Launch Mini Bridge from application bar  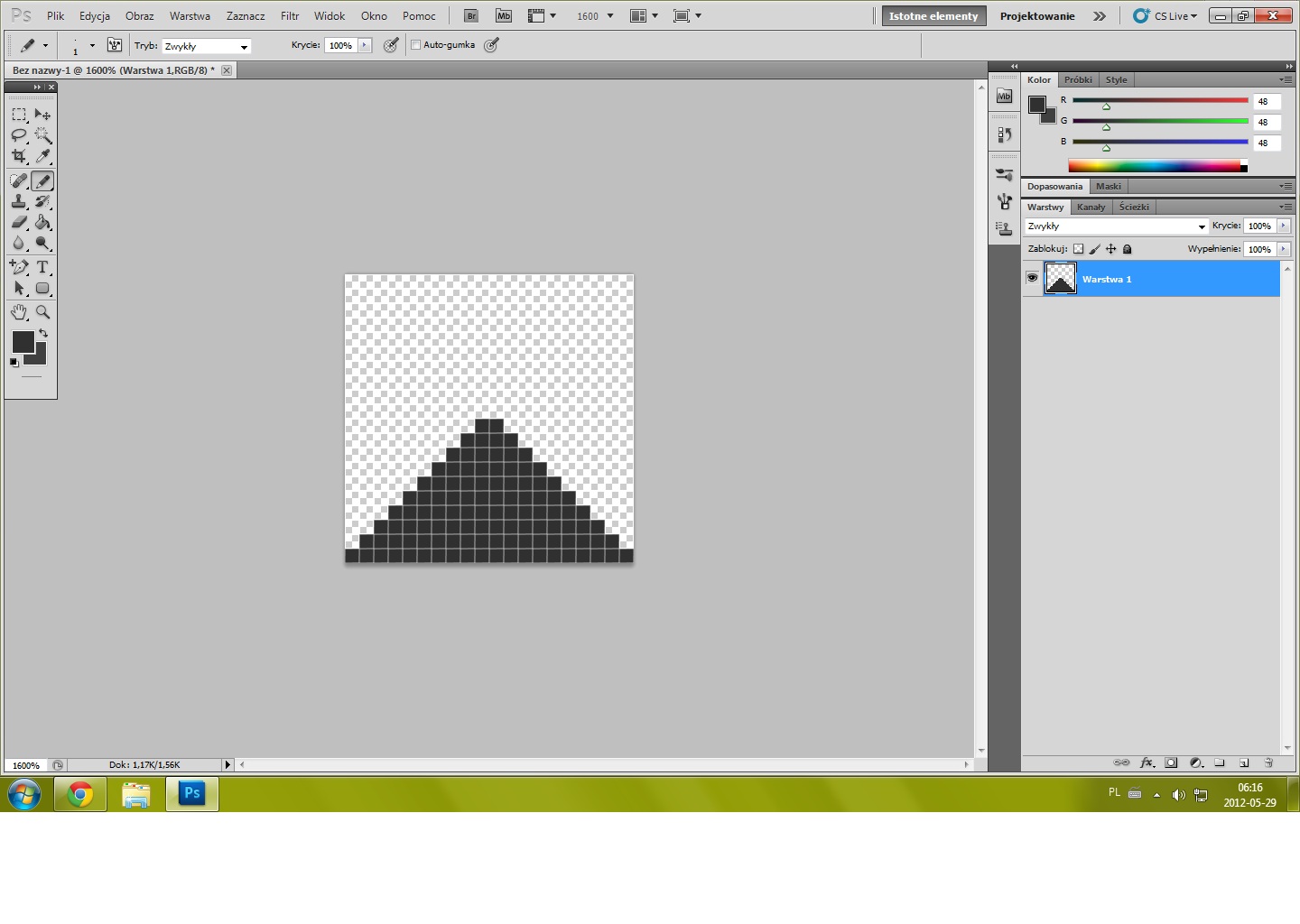tap(504, 15)
